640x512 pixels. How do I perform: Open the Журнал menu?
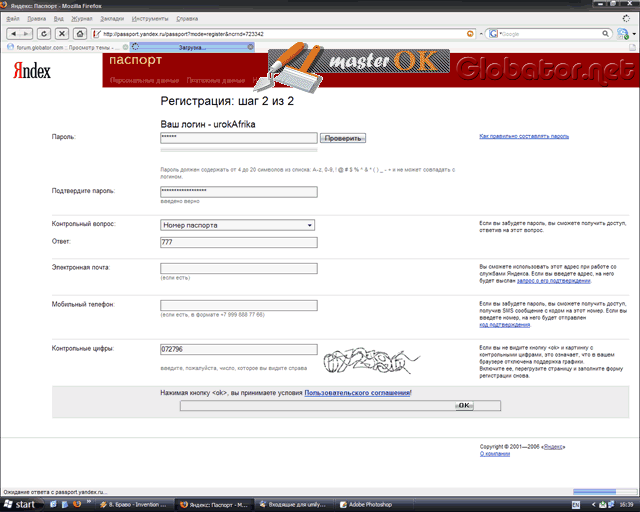tap(82, 19)
